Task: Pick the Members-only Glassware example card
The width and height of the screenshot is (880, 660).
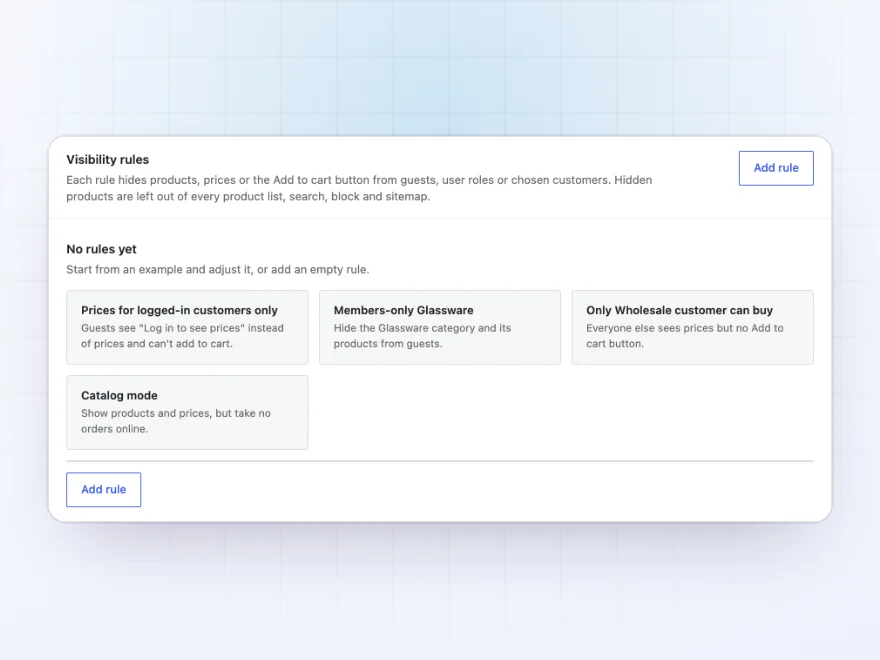Action: [439, 327]
